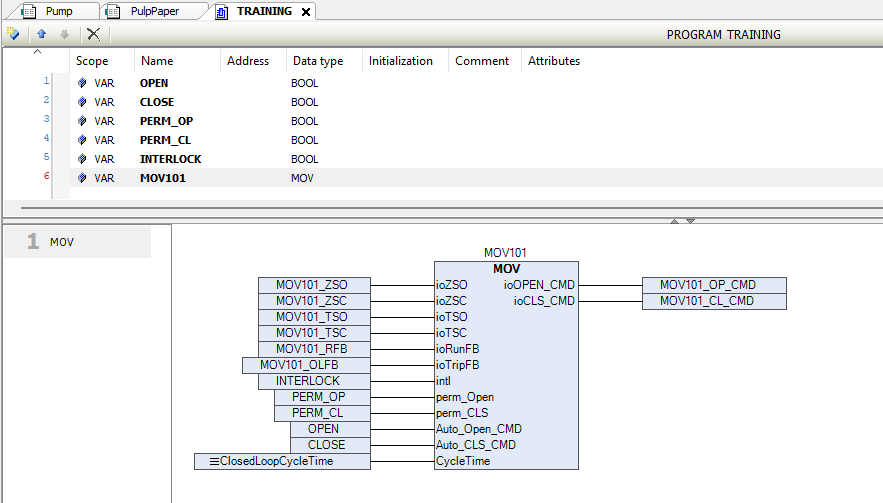The width and height of the screenshot is (883, 503).
Task: Sort by Name column header
Action: point(157,61)
